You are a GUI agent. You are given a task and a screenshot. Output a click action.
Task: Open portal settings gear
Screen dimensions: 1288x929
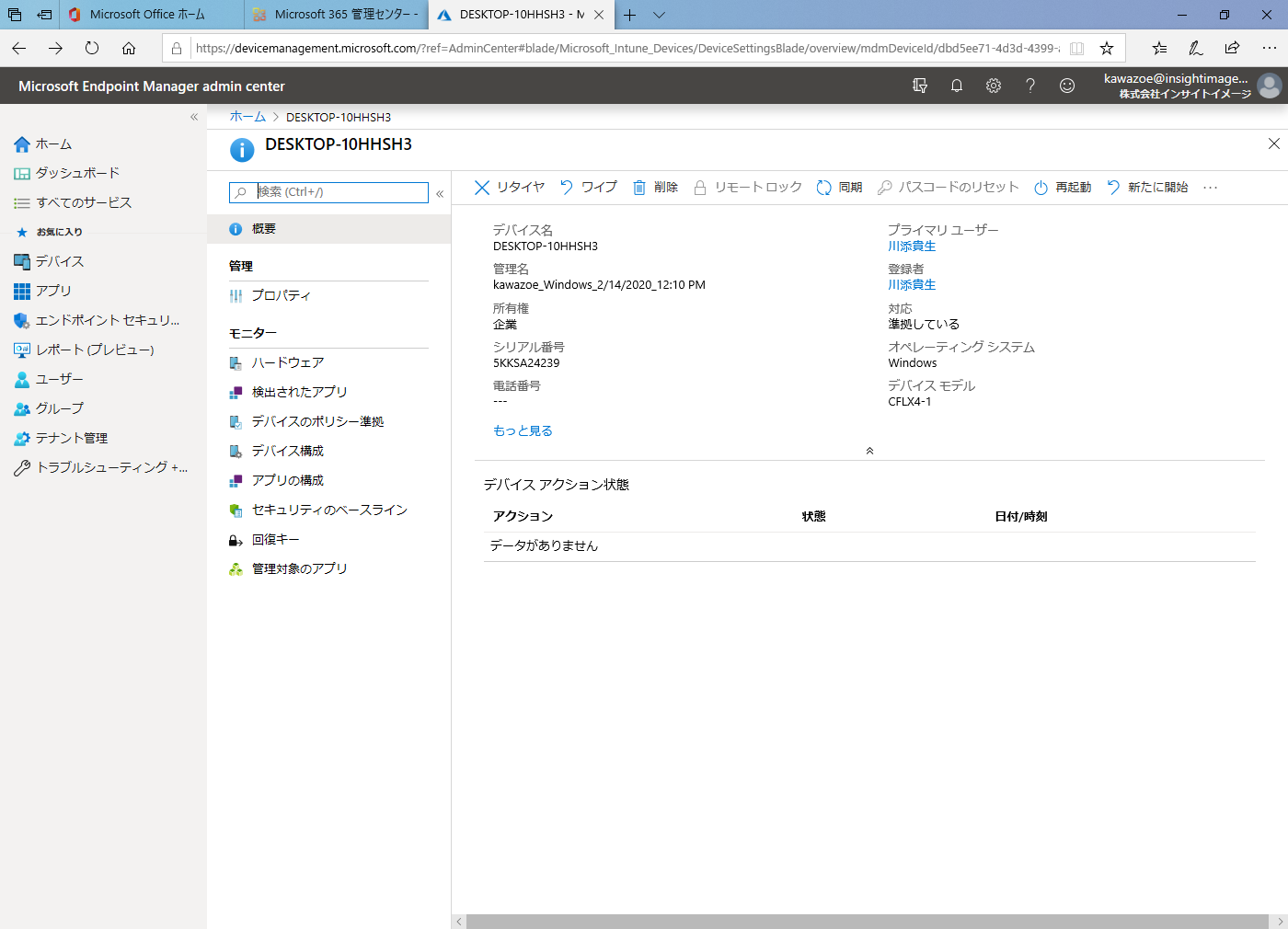pos(994,86)
